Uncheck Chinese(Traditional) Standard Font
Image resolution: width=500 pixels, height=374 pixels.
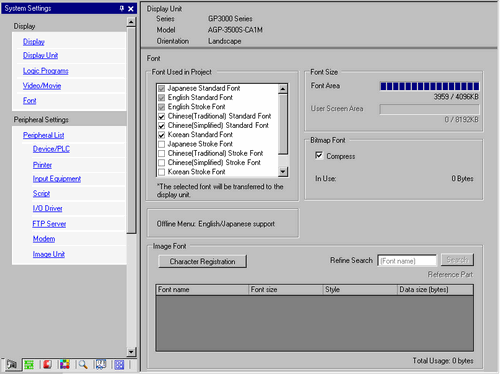click(x=162, y=116)
